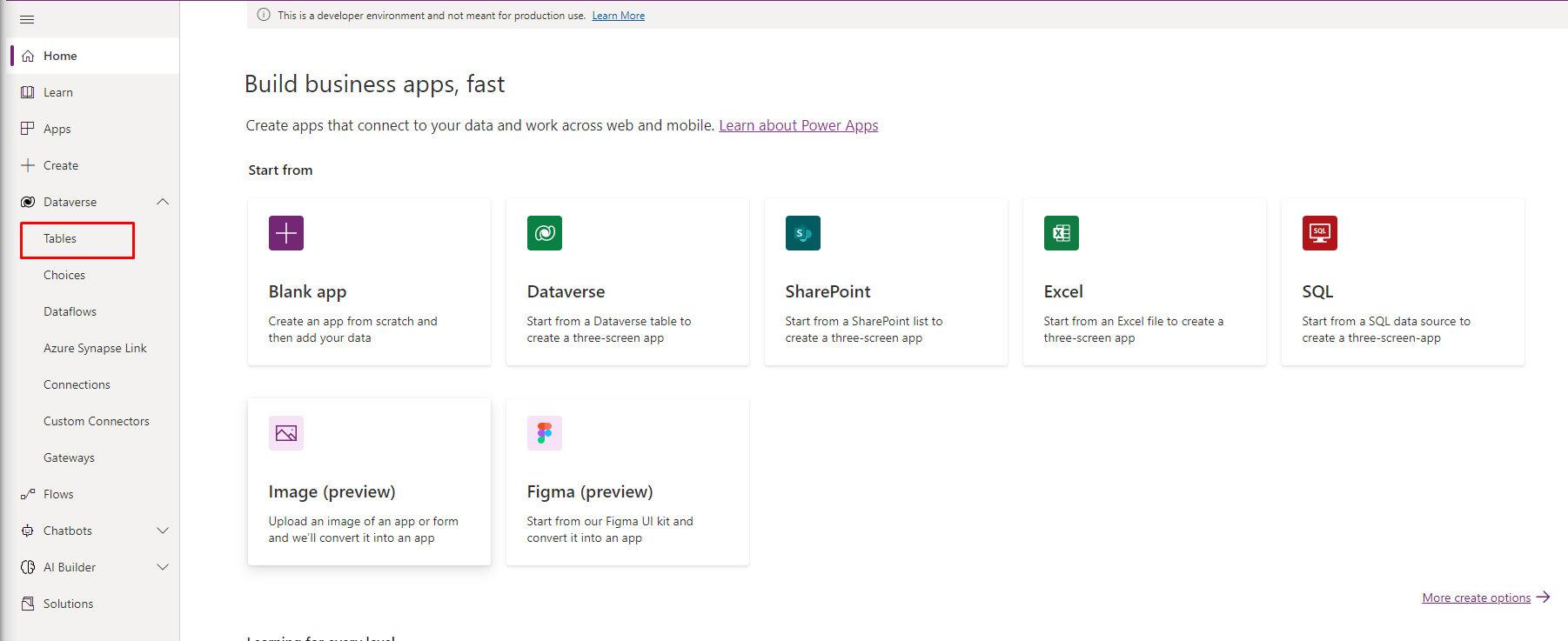Image resolution: width=1568 pixels, height=641 pixels.
Task: Select the Figma (preview) card title
Action: point(590,491)
